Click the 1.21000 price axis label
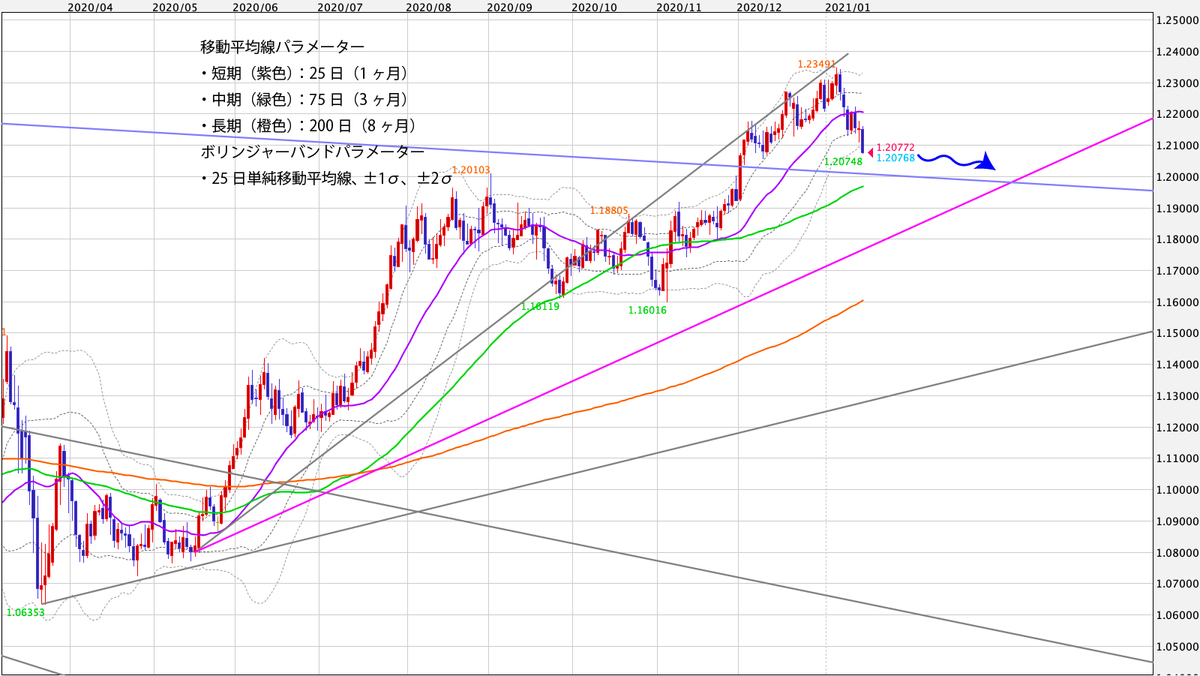 (x=1176, y=145)
